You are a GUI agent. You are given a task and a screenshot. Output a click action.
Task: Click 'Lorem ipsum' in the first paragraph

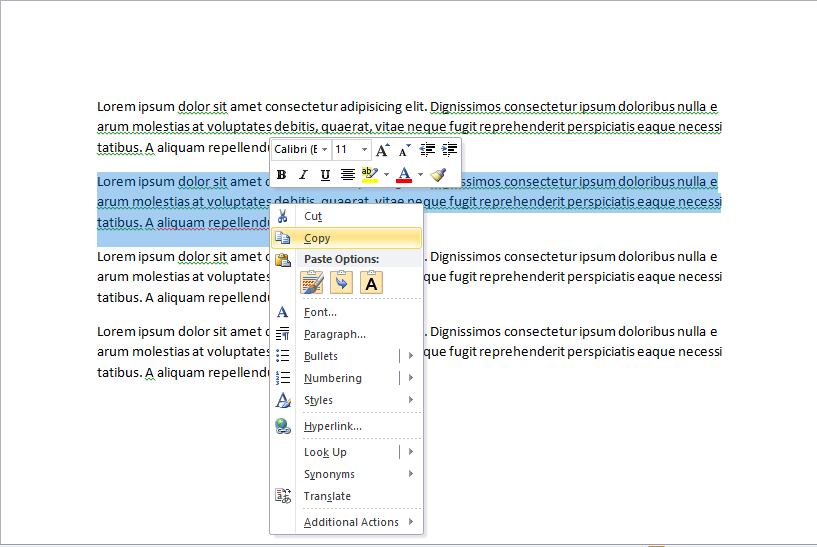coord(135,107)
